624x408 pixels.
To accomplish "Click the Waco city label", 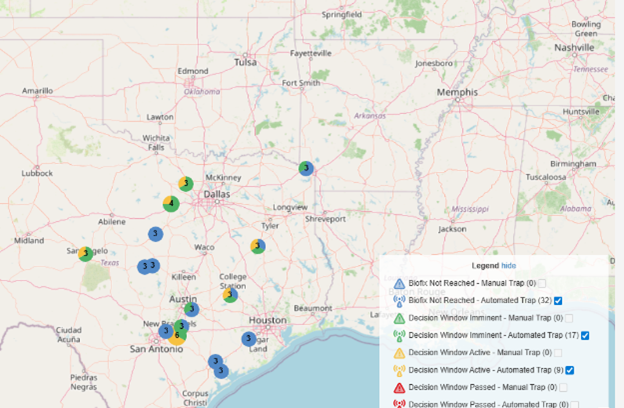I will click(204, 247).
